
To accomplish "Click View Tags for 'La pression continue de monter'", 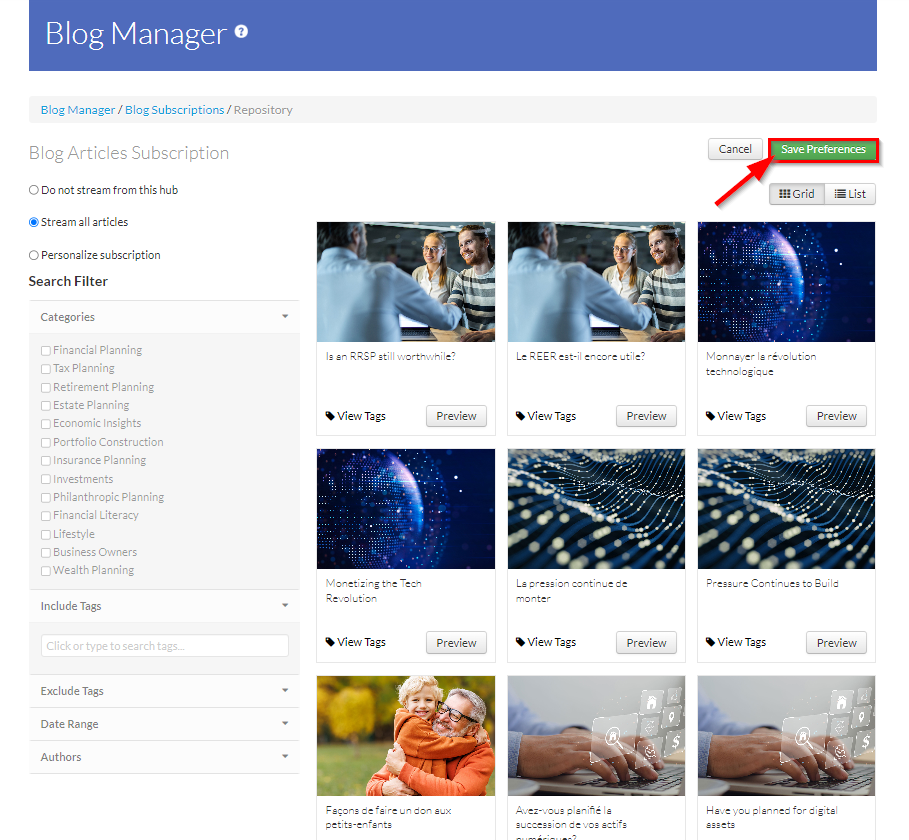I will [546, 642].
